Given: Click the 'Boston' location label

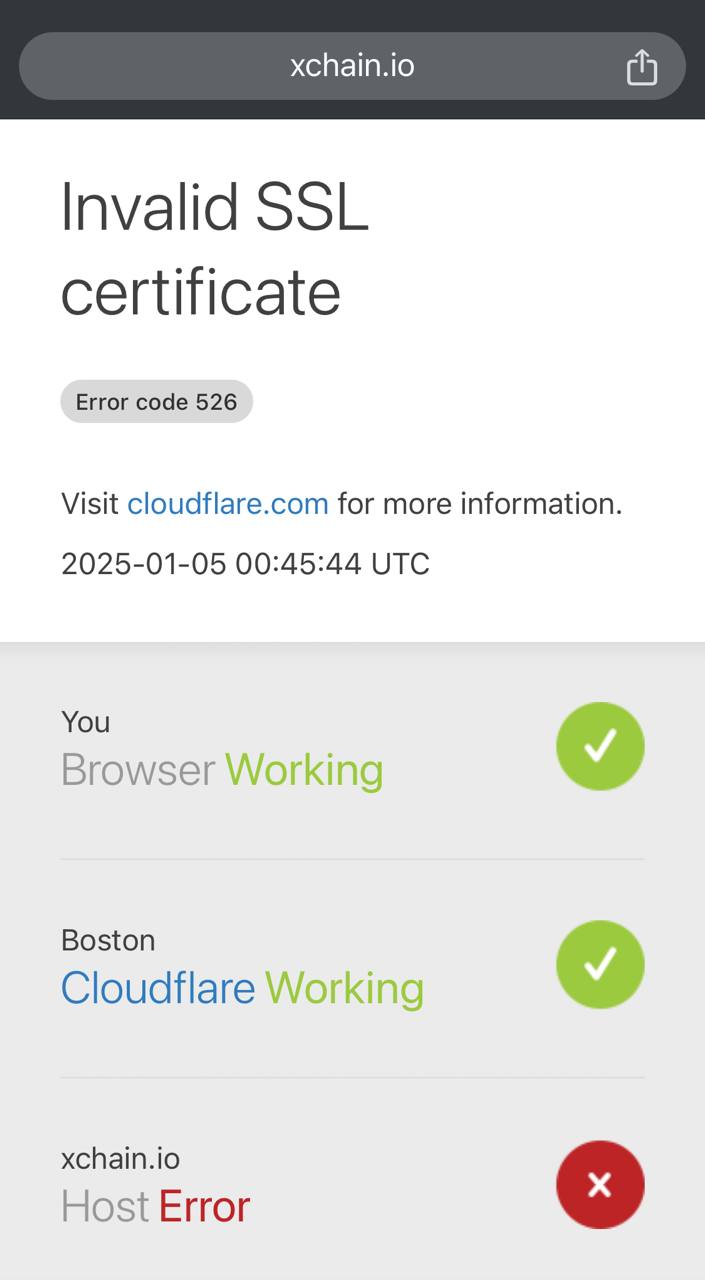Looking at the screenshot, I should pos(108,940).
